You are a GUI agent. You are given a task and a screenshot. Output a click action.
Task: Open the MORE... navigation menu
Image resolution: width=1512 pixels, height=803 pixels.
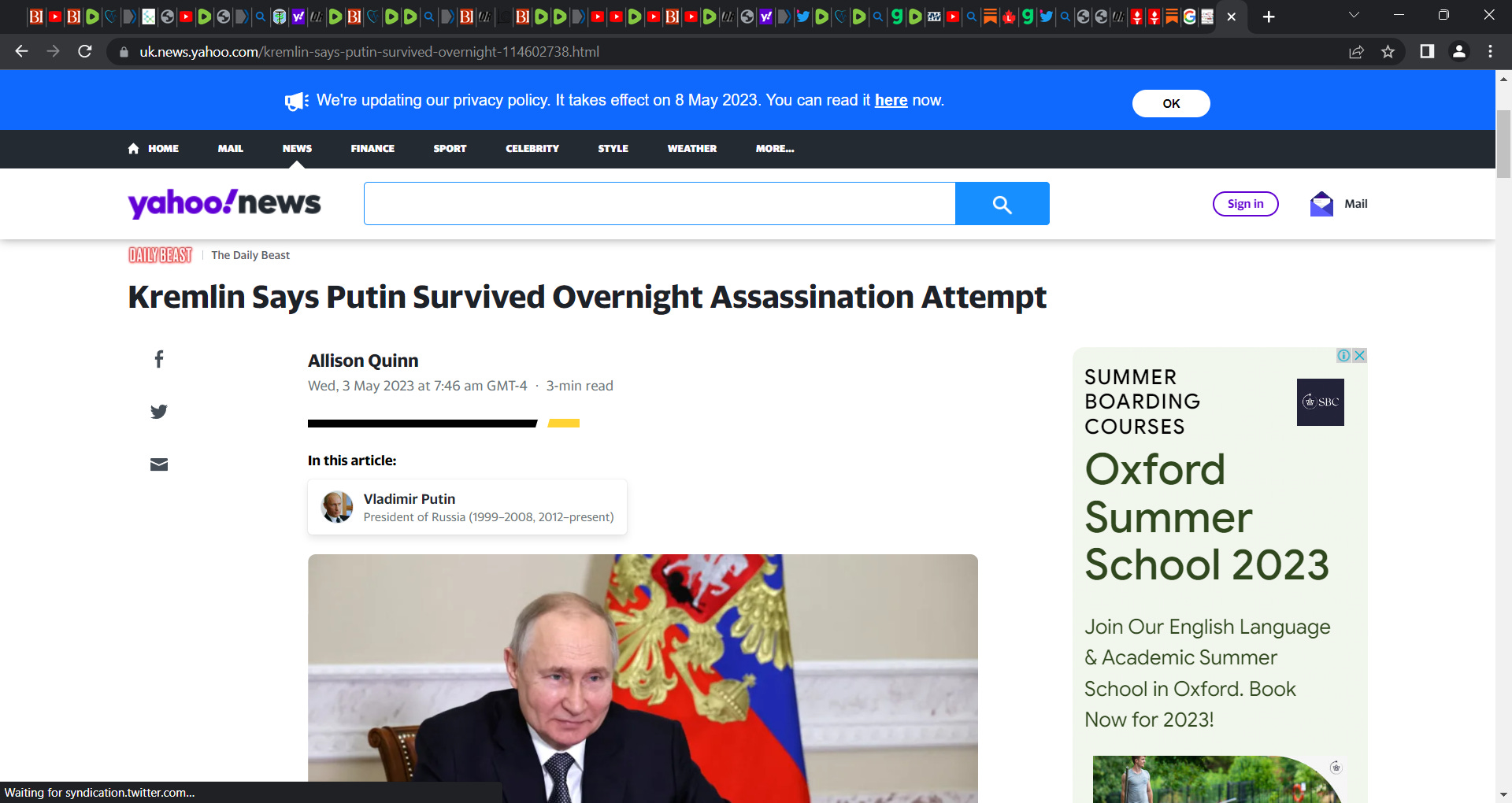775,149
